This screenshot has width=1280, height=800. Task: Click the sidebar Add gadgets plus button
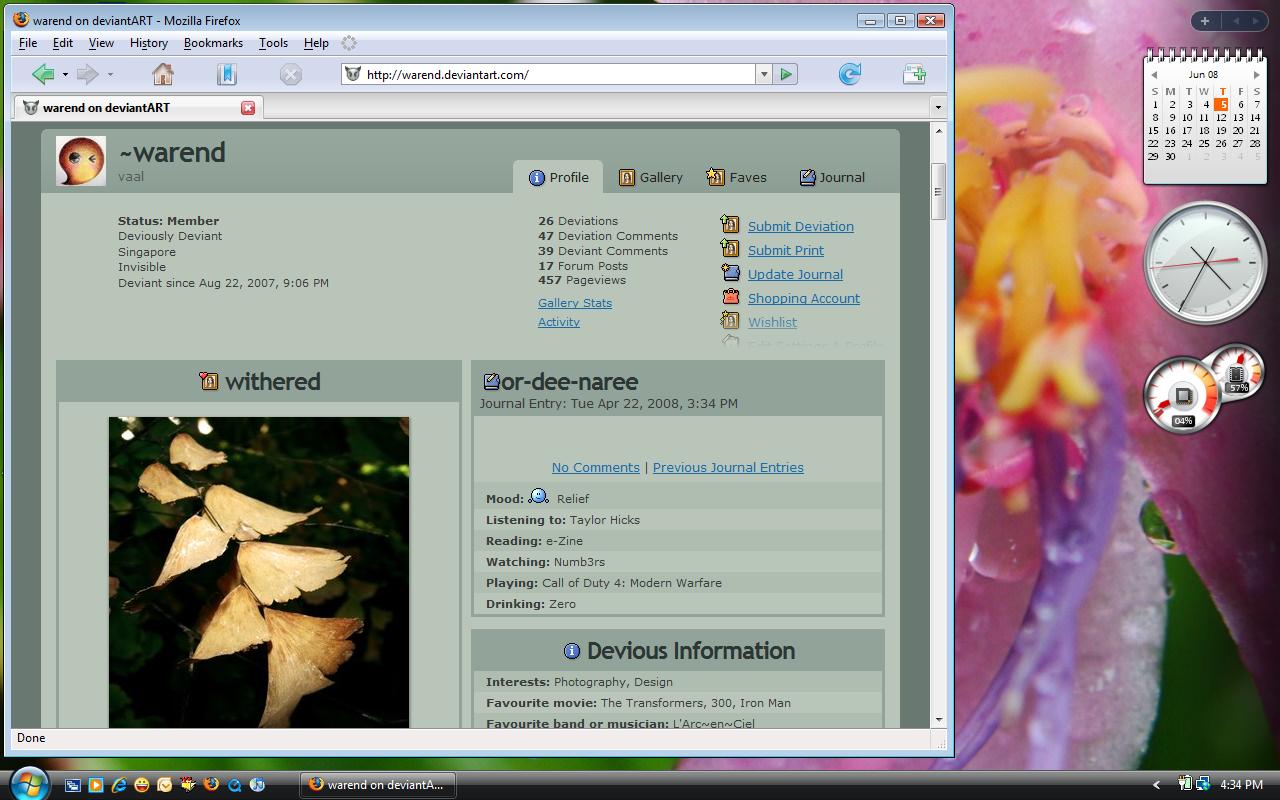1205,20
